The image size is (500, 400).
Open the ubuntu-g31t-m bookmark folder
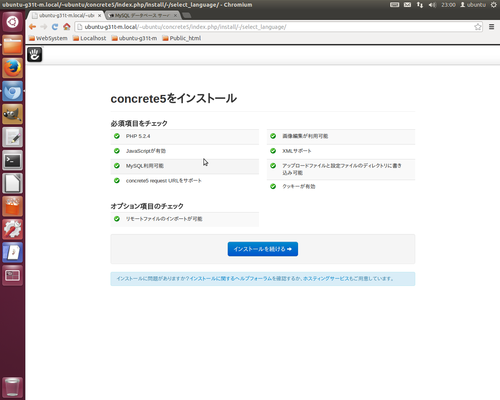click(134, 38)
